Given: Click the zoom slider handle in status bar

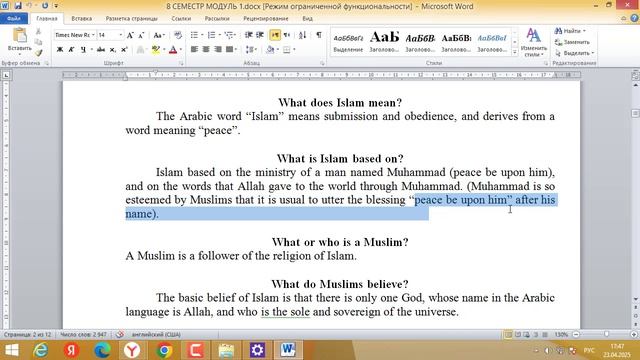Looking at the screenshot, I should click(x=607, y=334).
